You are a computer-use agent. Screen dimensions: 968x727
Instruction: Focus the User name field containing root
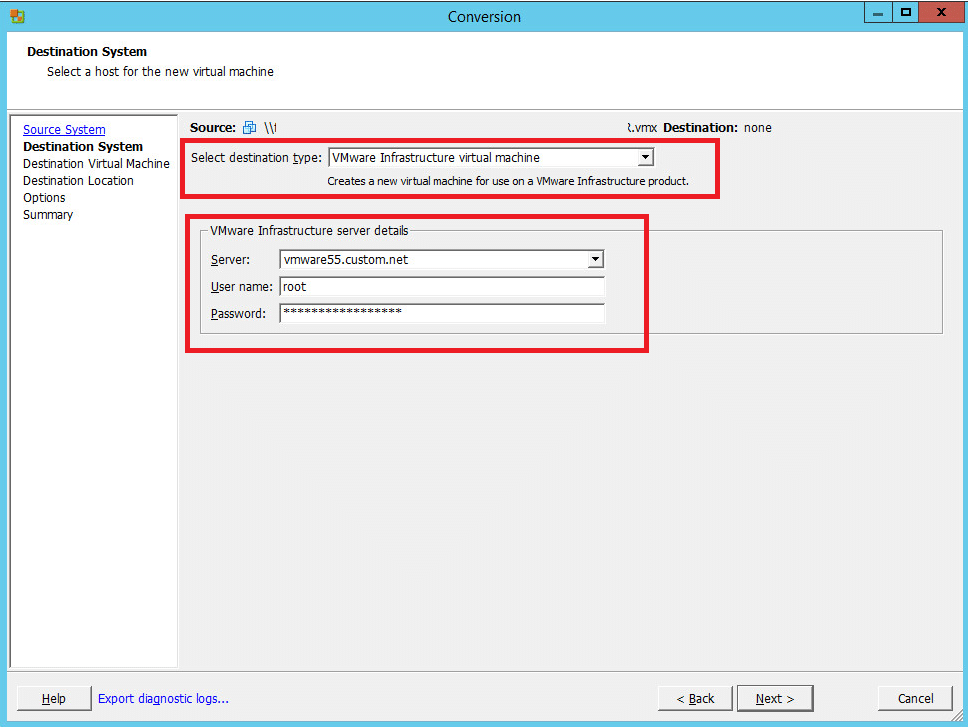point(442,286)
